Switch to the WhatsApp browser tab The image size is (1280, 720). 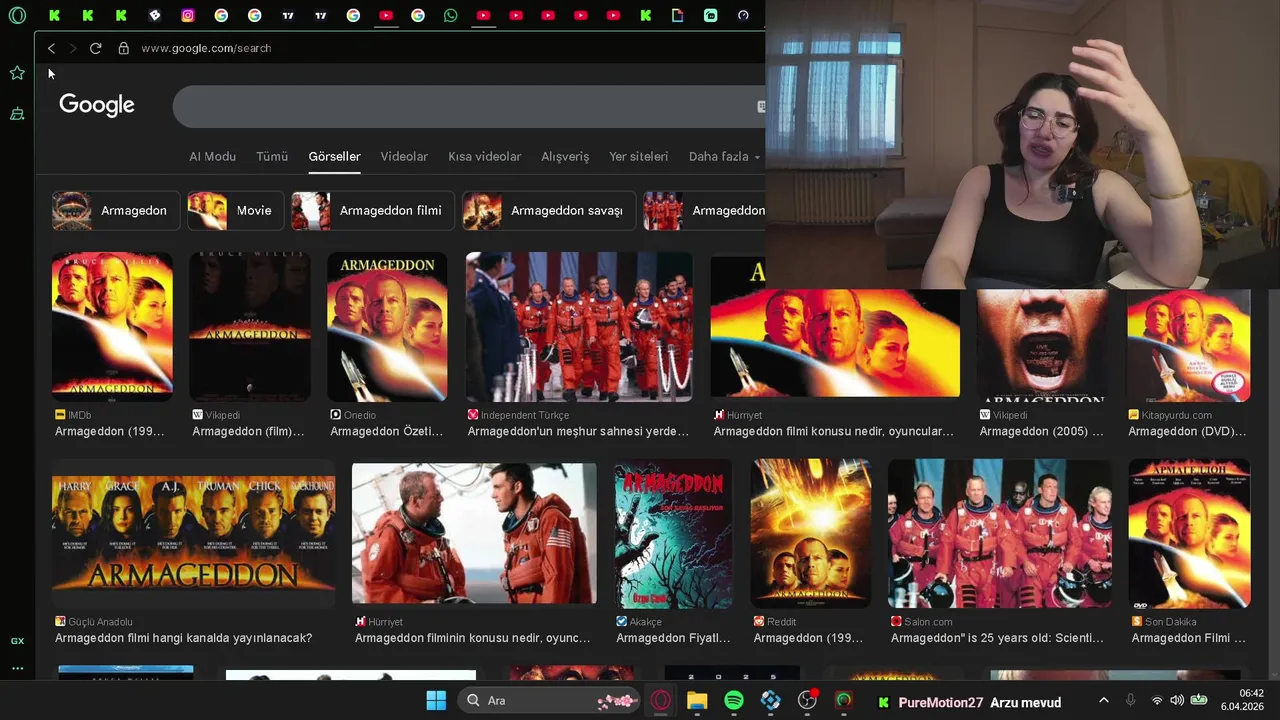pos(450,15)
